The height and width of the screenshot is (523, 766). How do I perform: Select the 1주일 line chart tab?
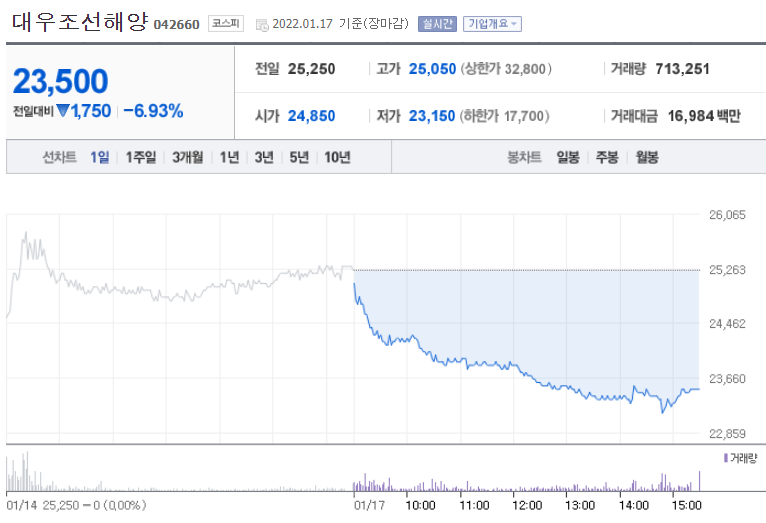[141, 157]
